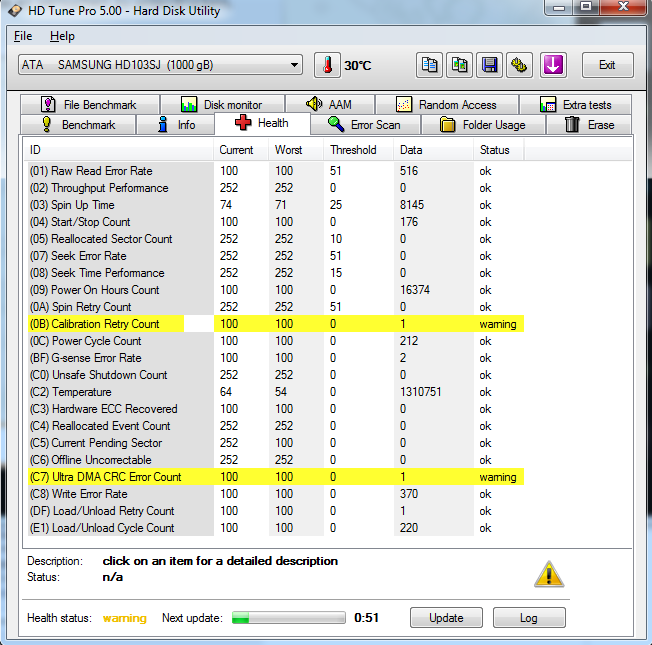Image resolution: width=652 pixels, height=645 pixels.
Task: Select the (C8) Write Error Rate row
Action: click(x=276, y=494)
